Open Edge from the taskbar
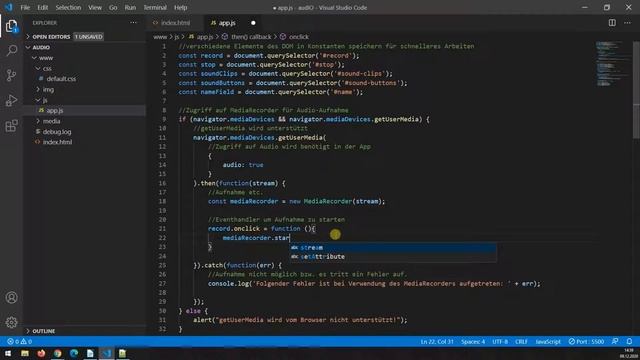The height and width of the screenshot is (360, 640). [74, 353]
